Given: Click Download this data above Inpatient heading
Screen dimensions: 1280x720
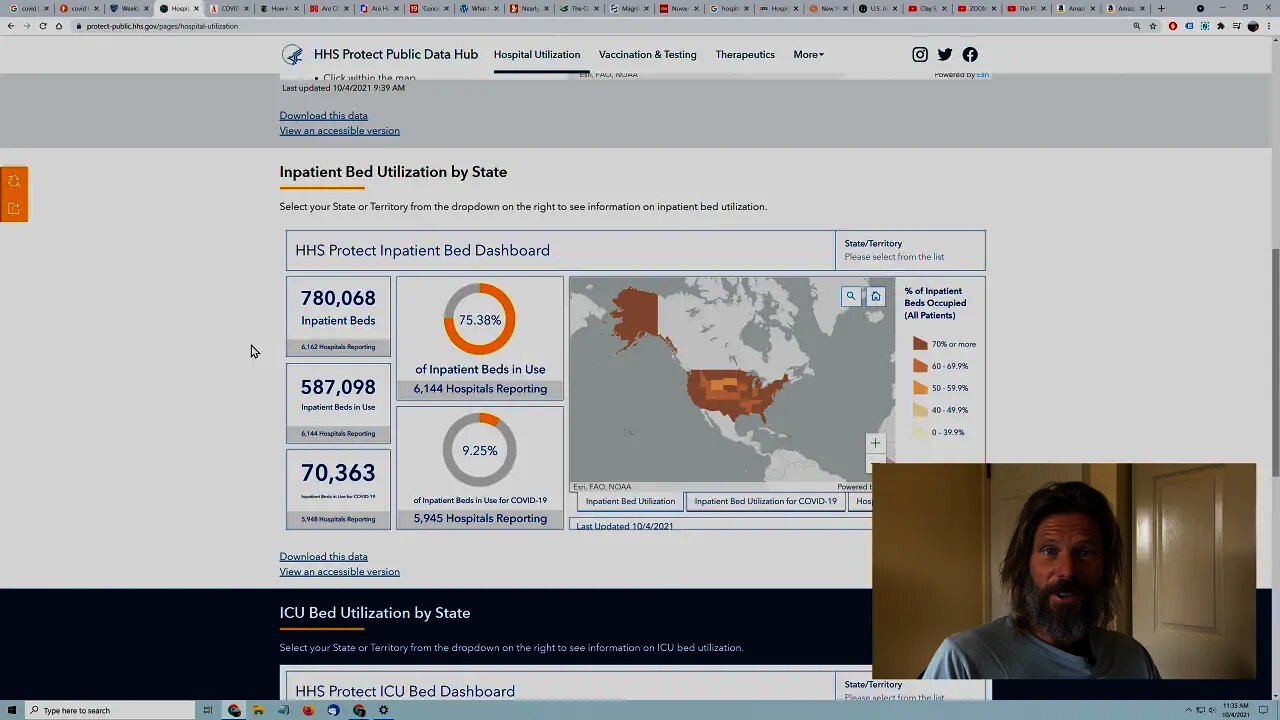Looking at the screenshot, I should [x=323, y=115].
